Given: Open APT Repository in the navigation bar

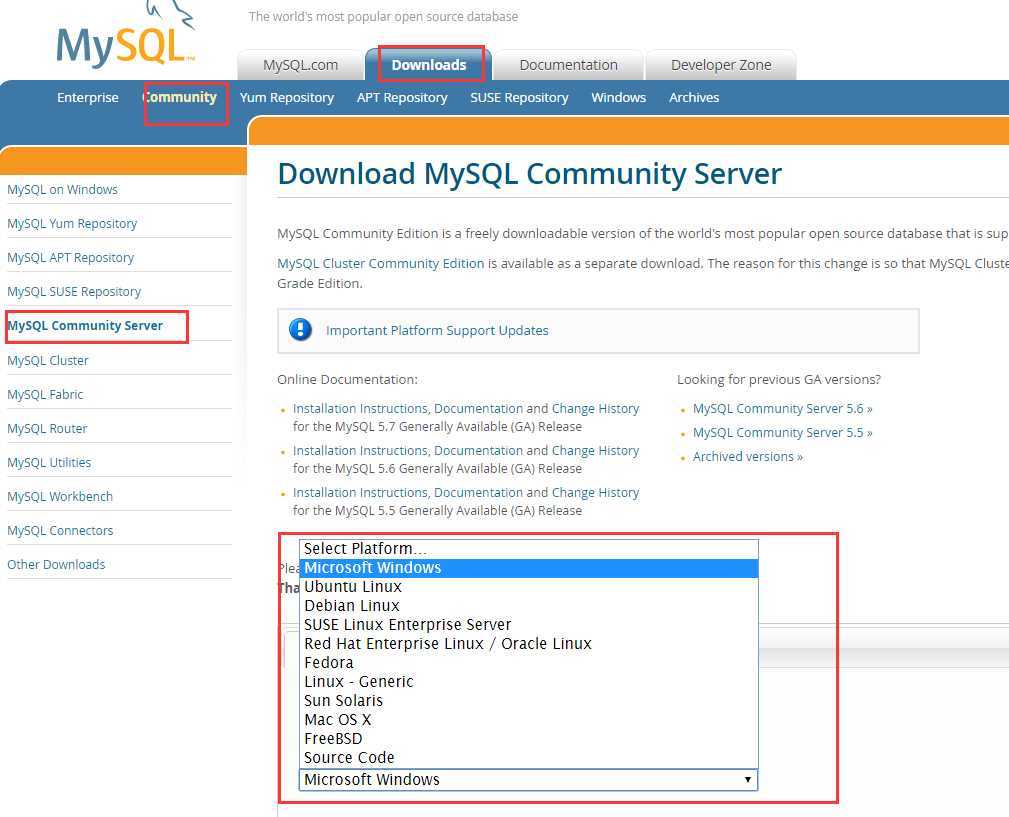Looking at the screenshot, I should (x=402, y=98).
